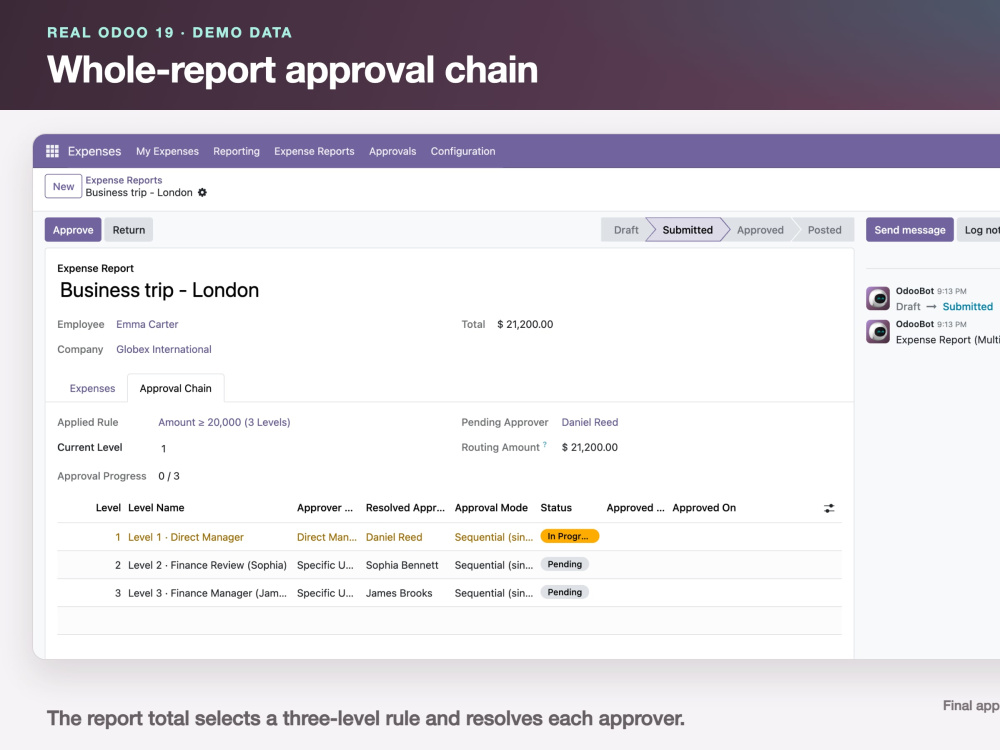
Task: Select the Submitted status stage
Action: pyautogui.click(x=688, y=230)
